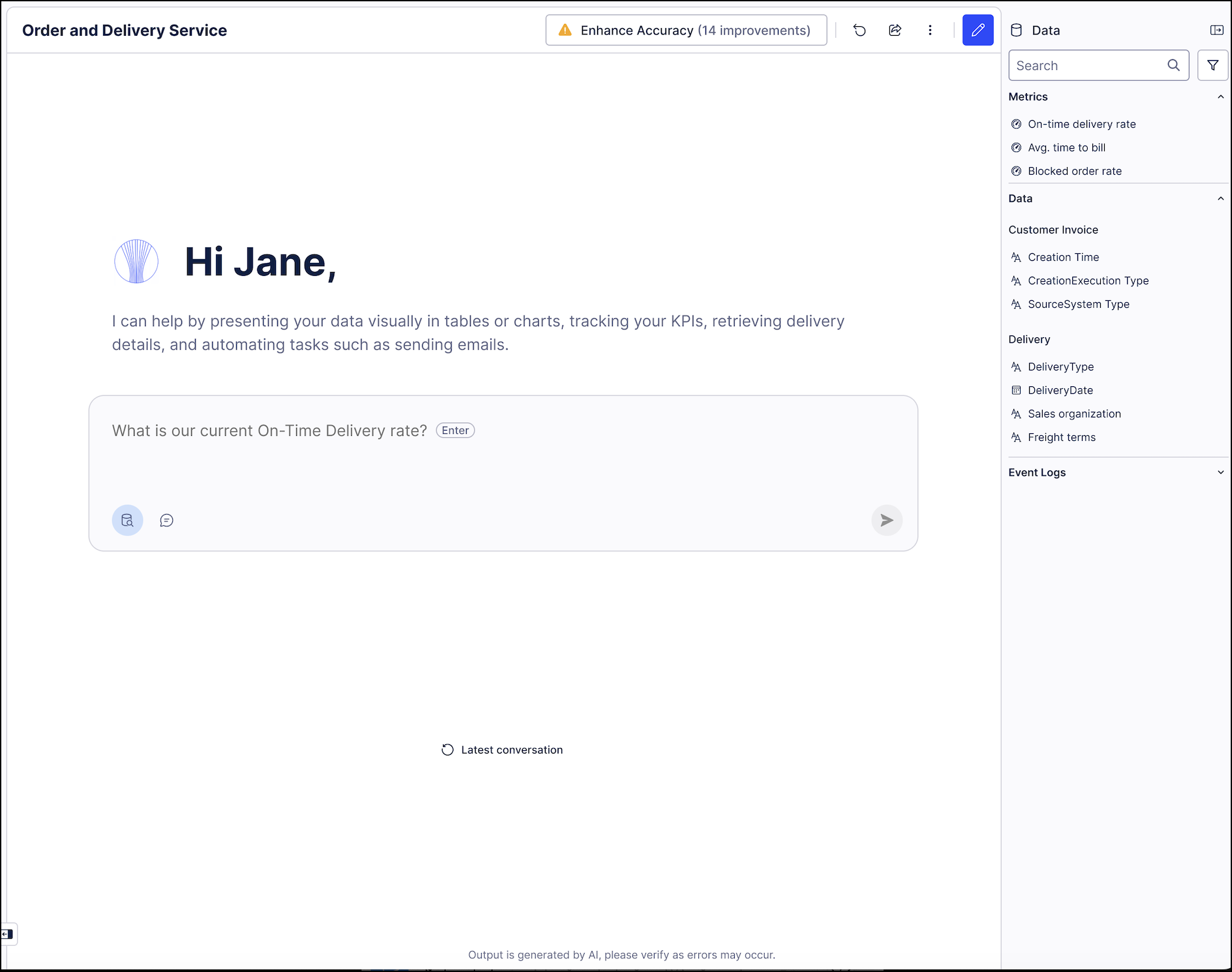Viewport: 1232px width, 972px height.
Task: Collapse the Data section chevron
Action: point(1220,198)
